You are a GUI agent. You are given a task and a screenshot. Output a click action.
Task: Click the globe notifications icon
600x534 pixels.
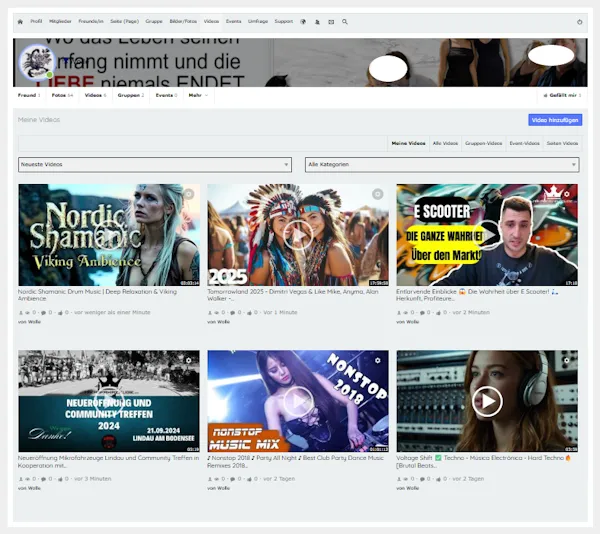[303, 21]
